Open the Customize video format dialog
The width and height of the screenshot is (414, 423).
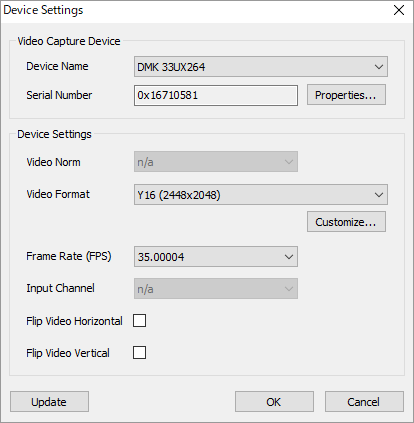(x=346, y=222)
